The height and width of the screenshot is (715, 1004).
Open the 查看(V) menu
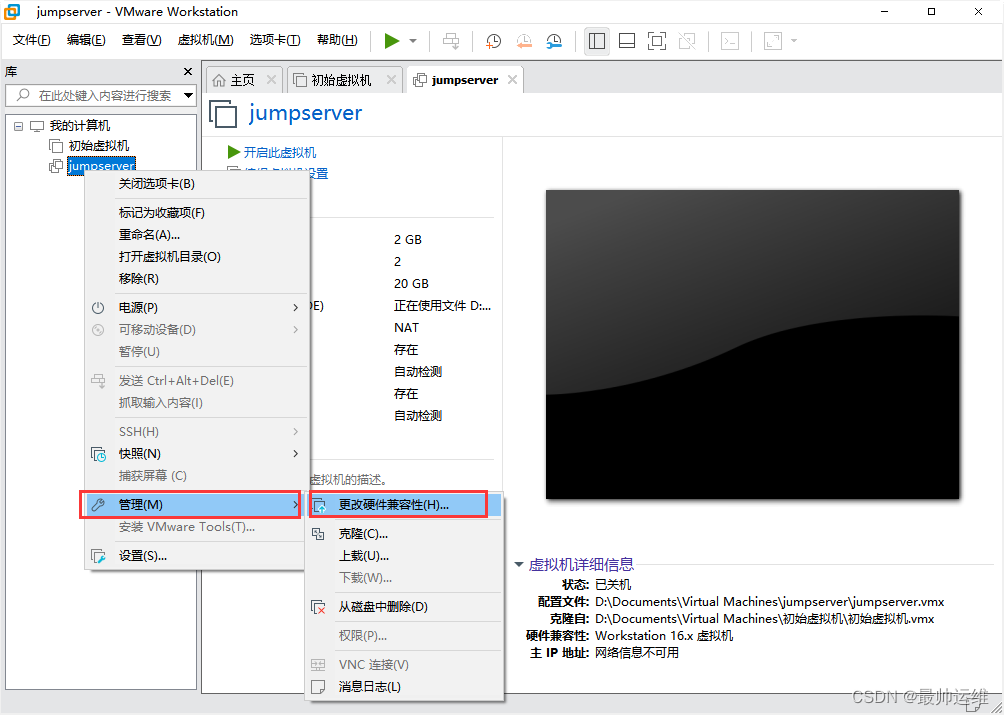[x=142, y=40]
